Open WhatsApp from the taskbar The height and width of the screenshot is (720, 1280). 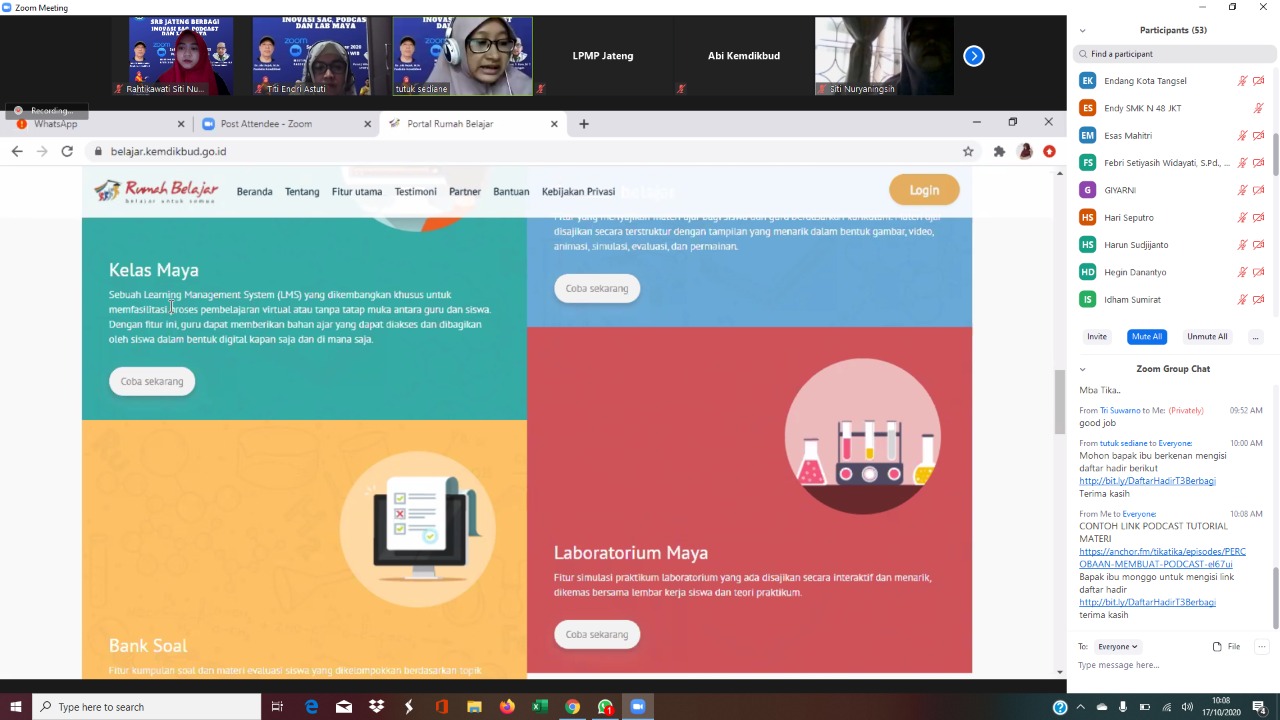point(605,707)
